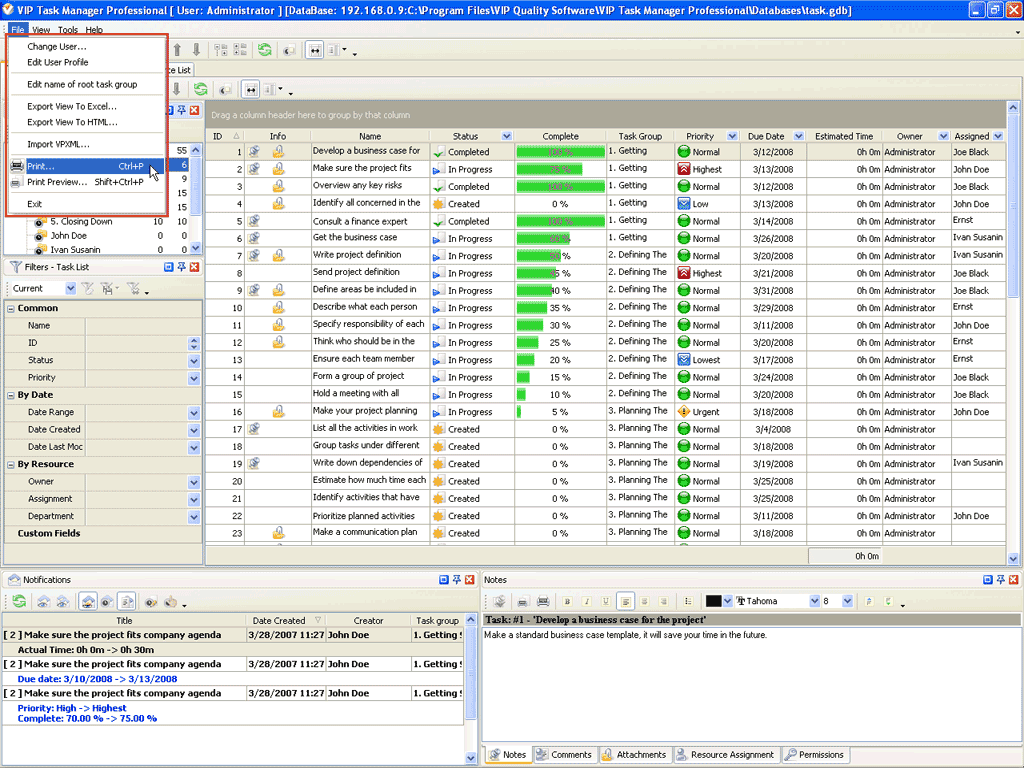The image size is (1024, 768).
Task: Click the Highest priority icon for task 8
Action: coord(684,273)
